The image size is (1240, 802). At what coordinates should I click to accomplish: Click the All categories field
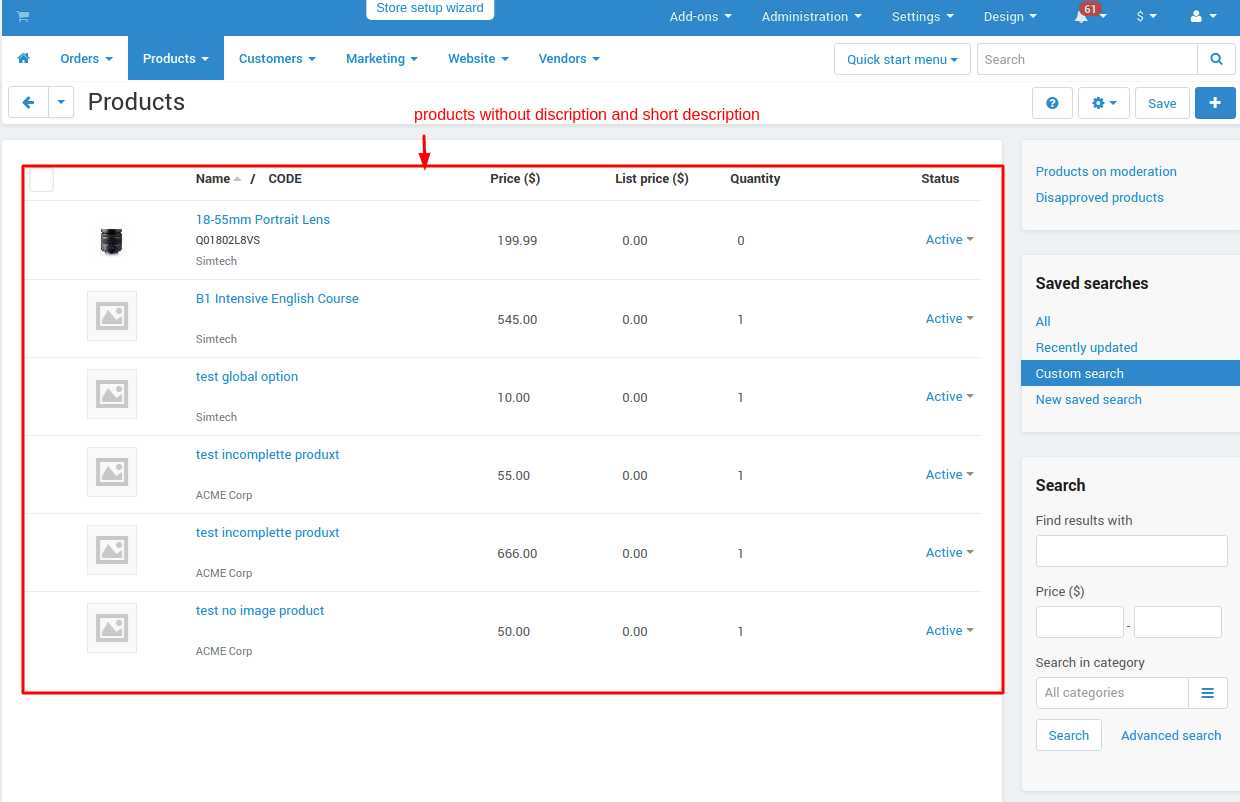1112,693
